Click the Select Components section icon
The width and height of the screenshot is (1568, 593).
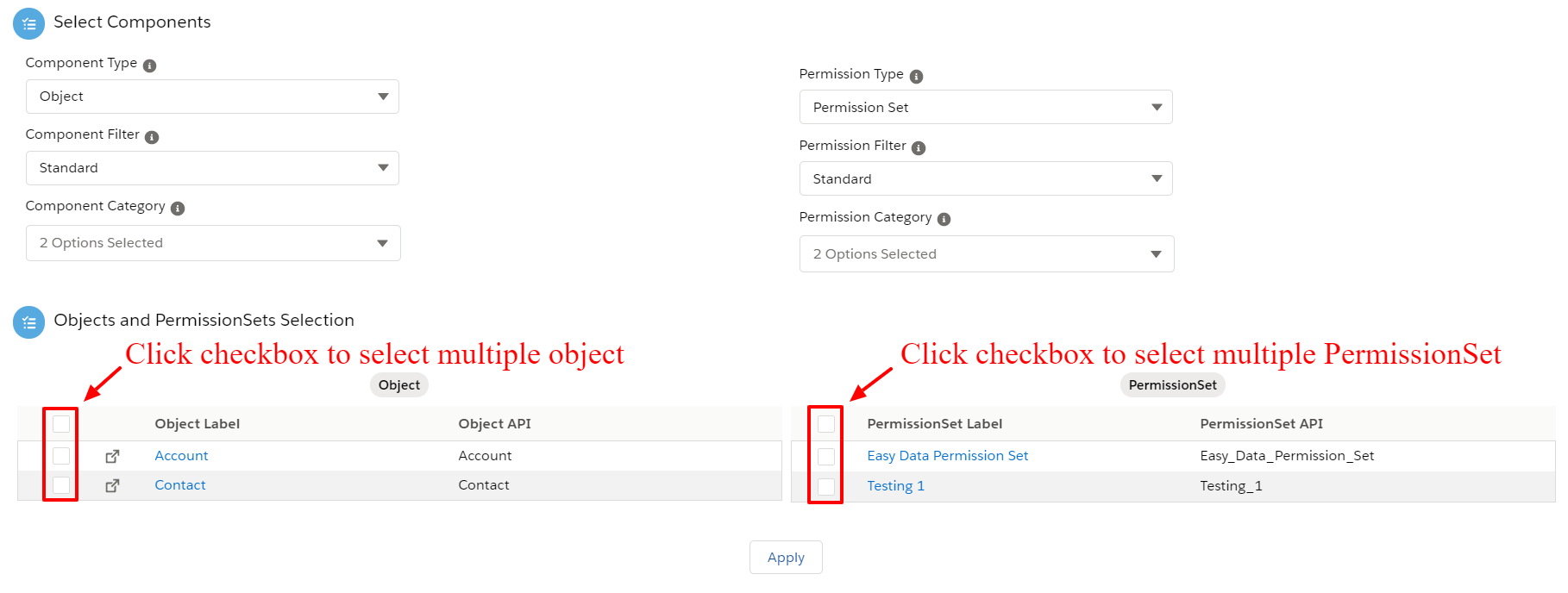pos(29,23)
